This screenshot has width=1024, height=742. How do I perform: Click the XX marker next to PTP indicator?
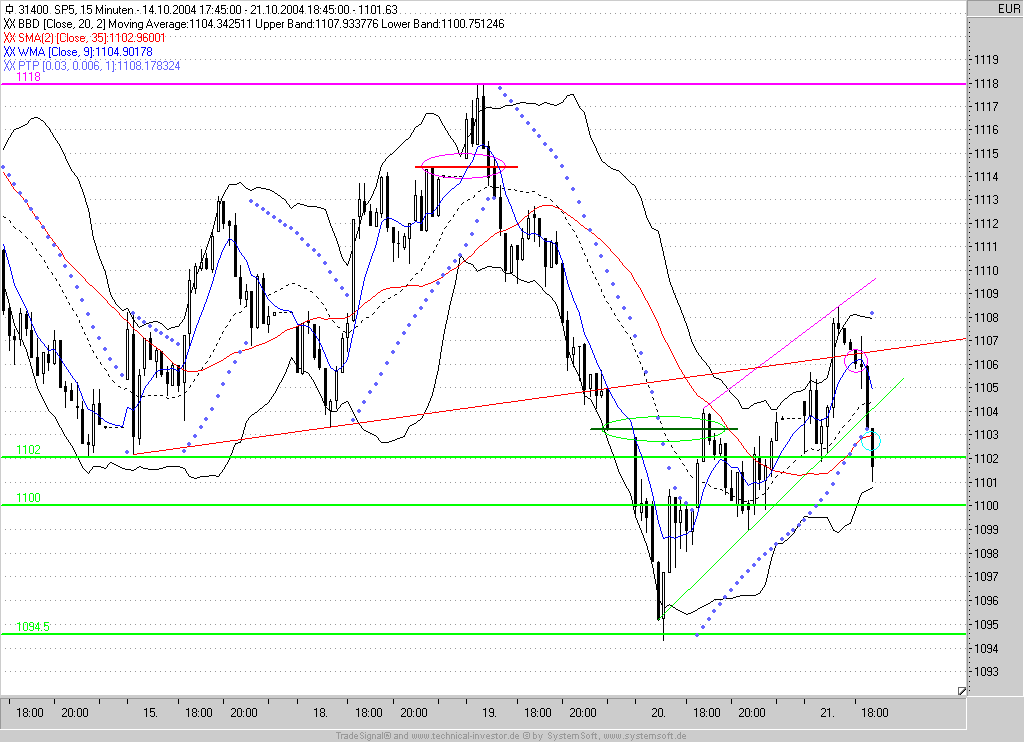[x=9, y=66]
